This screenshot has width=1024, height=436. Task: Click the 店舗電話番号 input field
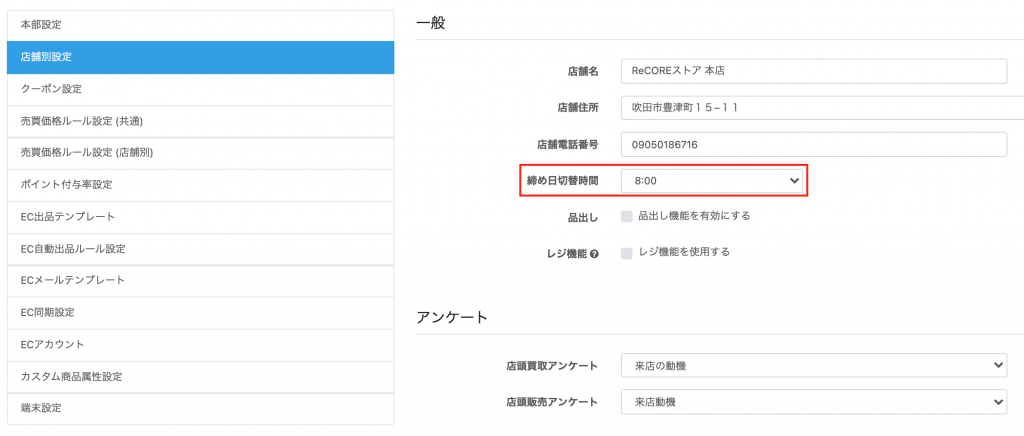point(814,144)
